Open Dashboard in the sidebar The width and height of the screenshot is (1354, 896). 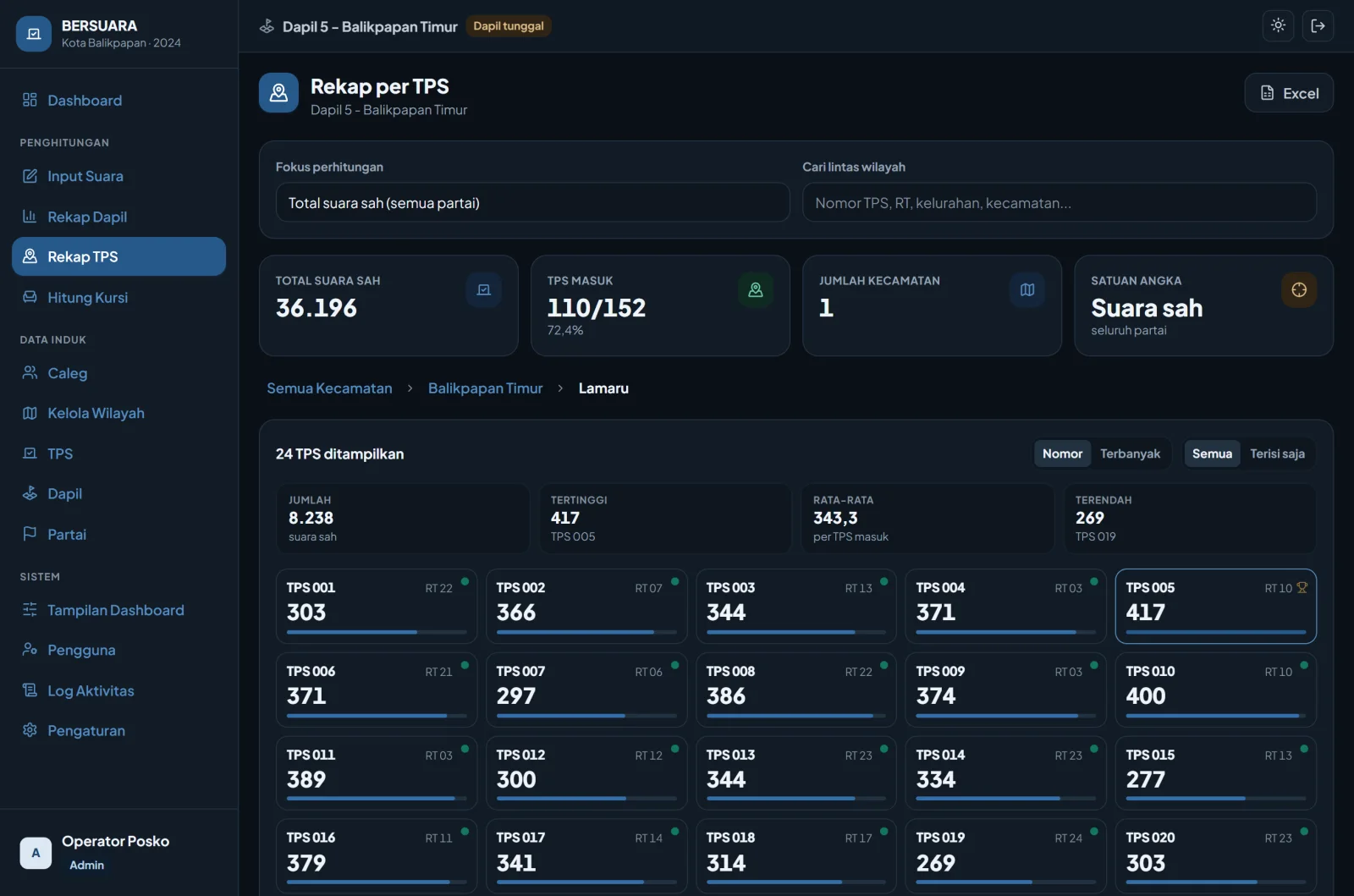[118, 100]
